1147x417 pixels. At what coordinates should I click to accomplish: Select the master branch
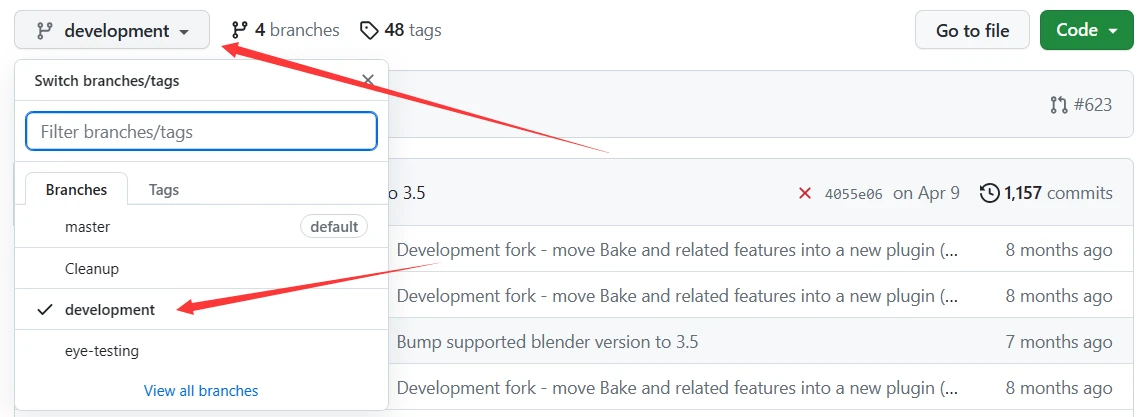click(88, 227)
